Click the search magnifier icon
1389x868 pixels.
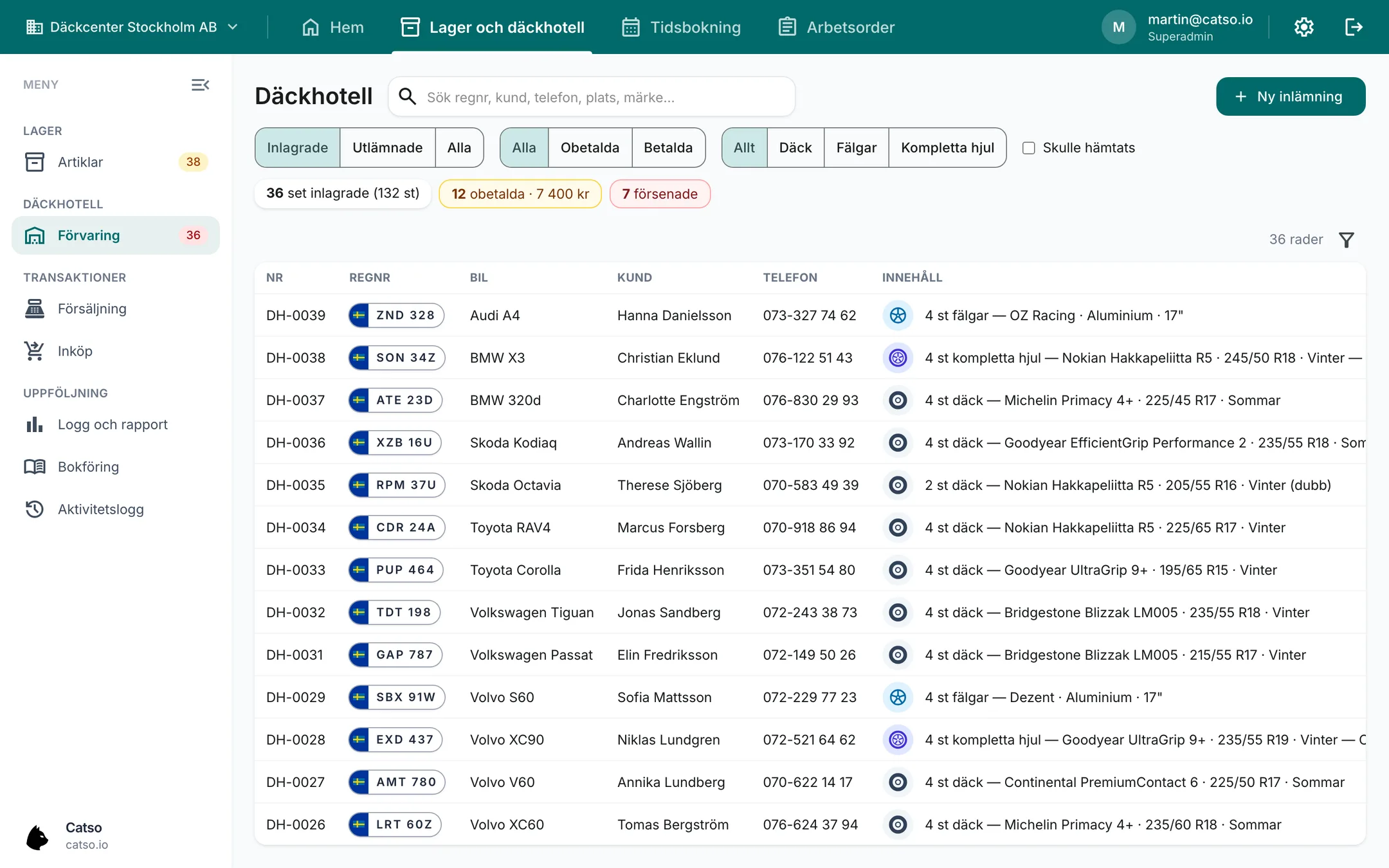point(406,96)
